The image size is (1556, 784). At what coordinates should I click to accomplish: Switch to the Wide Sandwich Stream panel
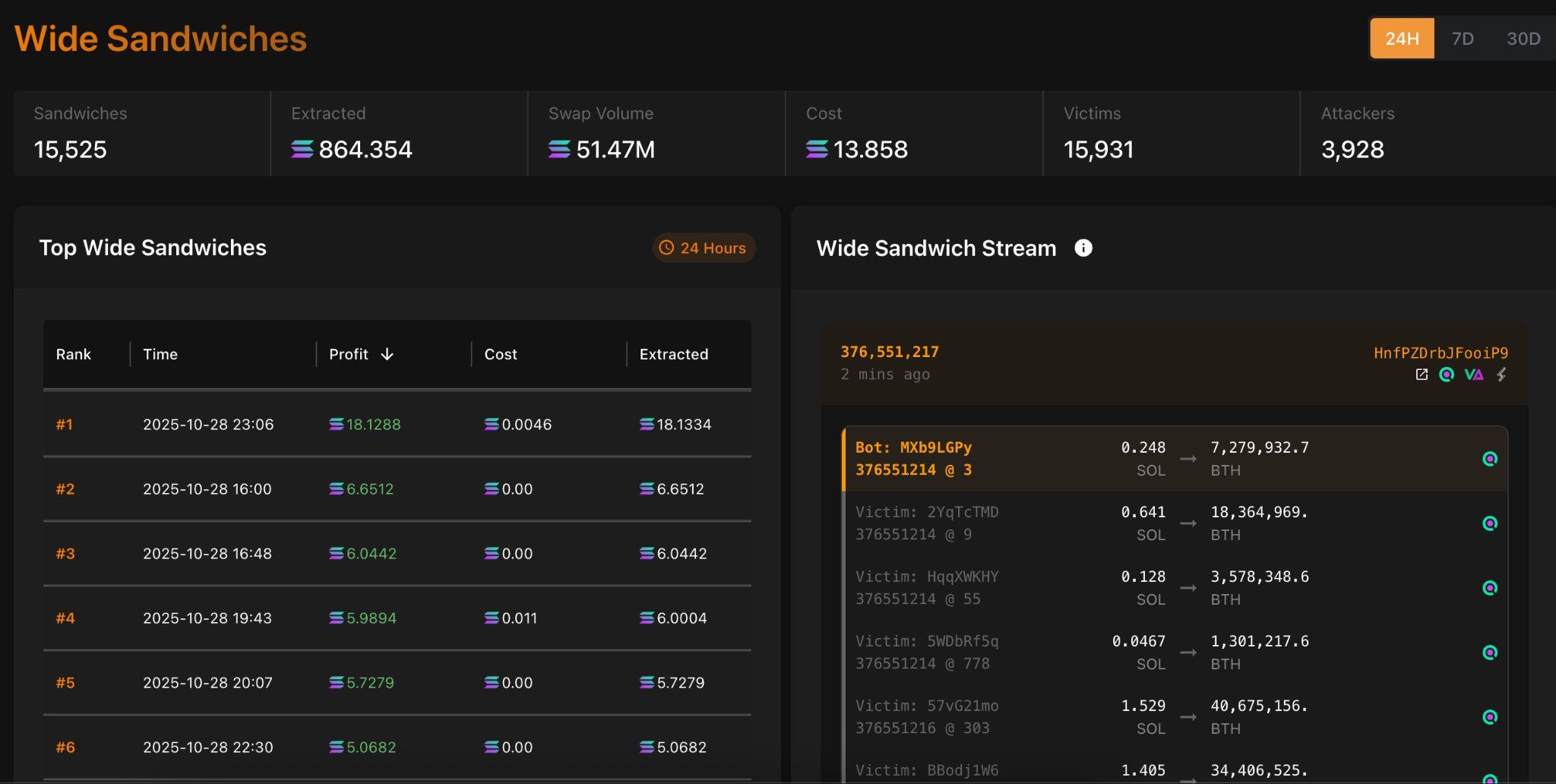point(936,248)
